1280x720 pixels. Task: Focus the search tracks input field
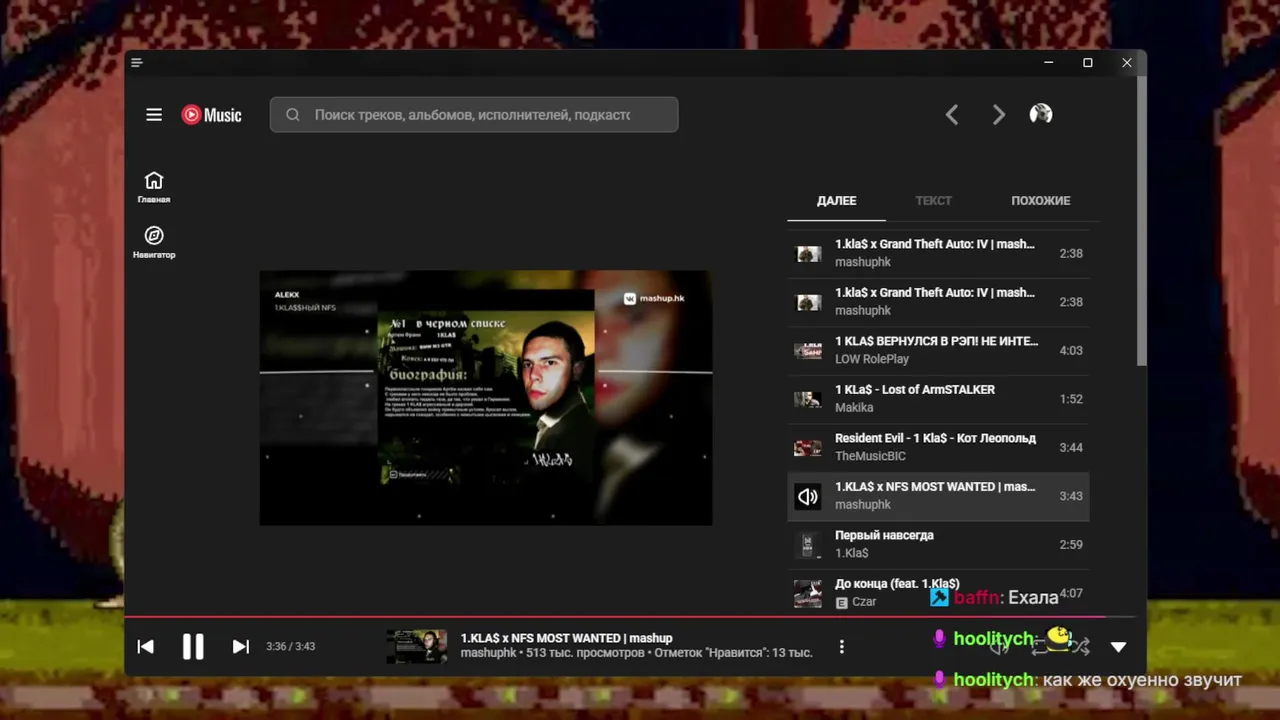pos(474,115)
